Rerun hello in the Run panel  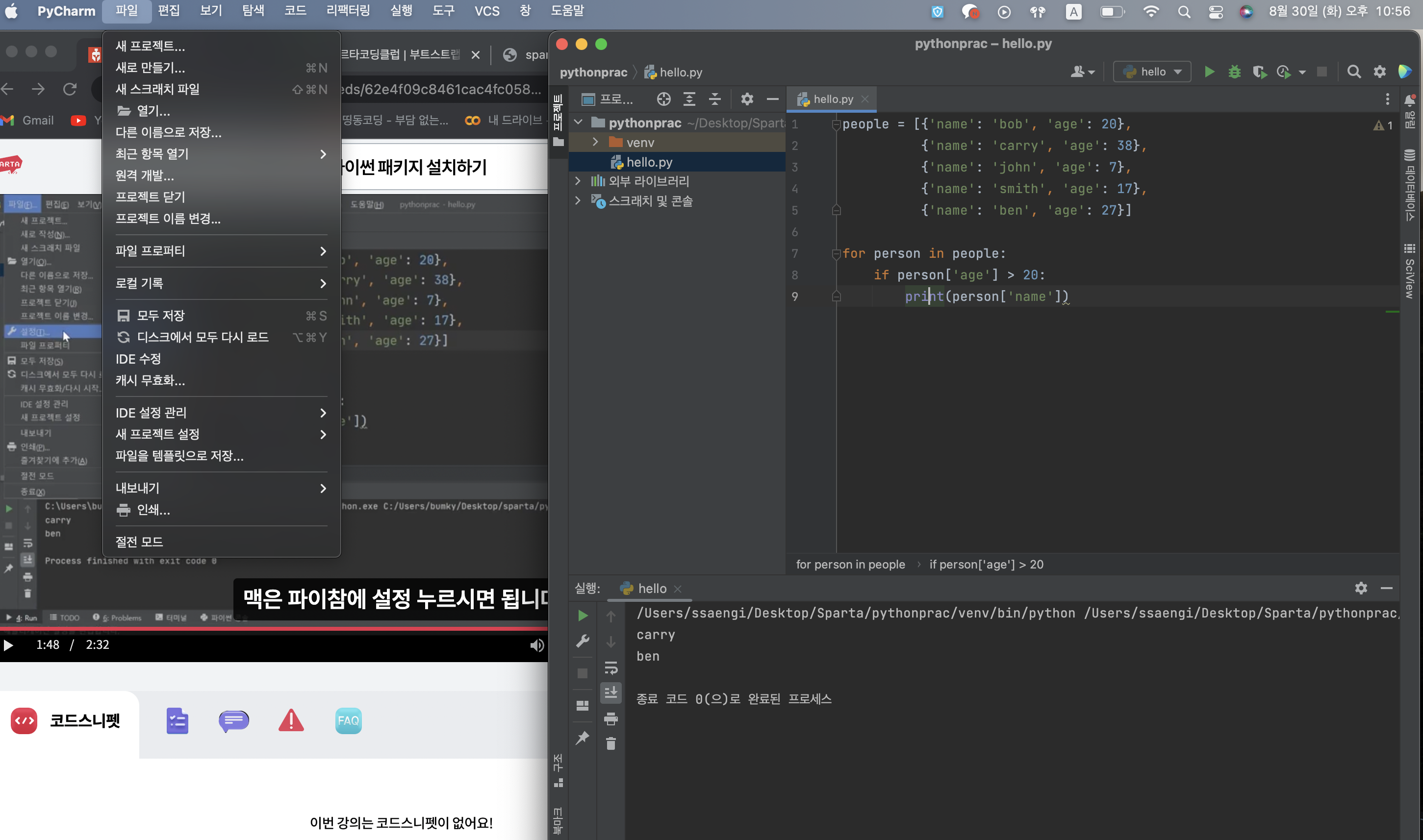[583, 616]
